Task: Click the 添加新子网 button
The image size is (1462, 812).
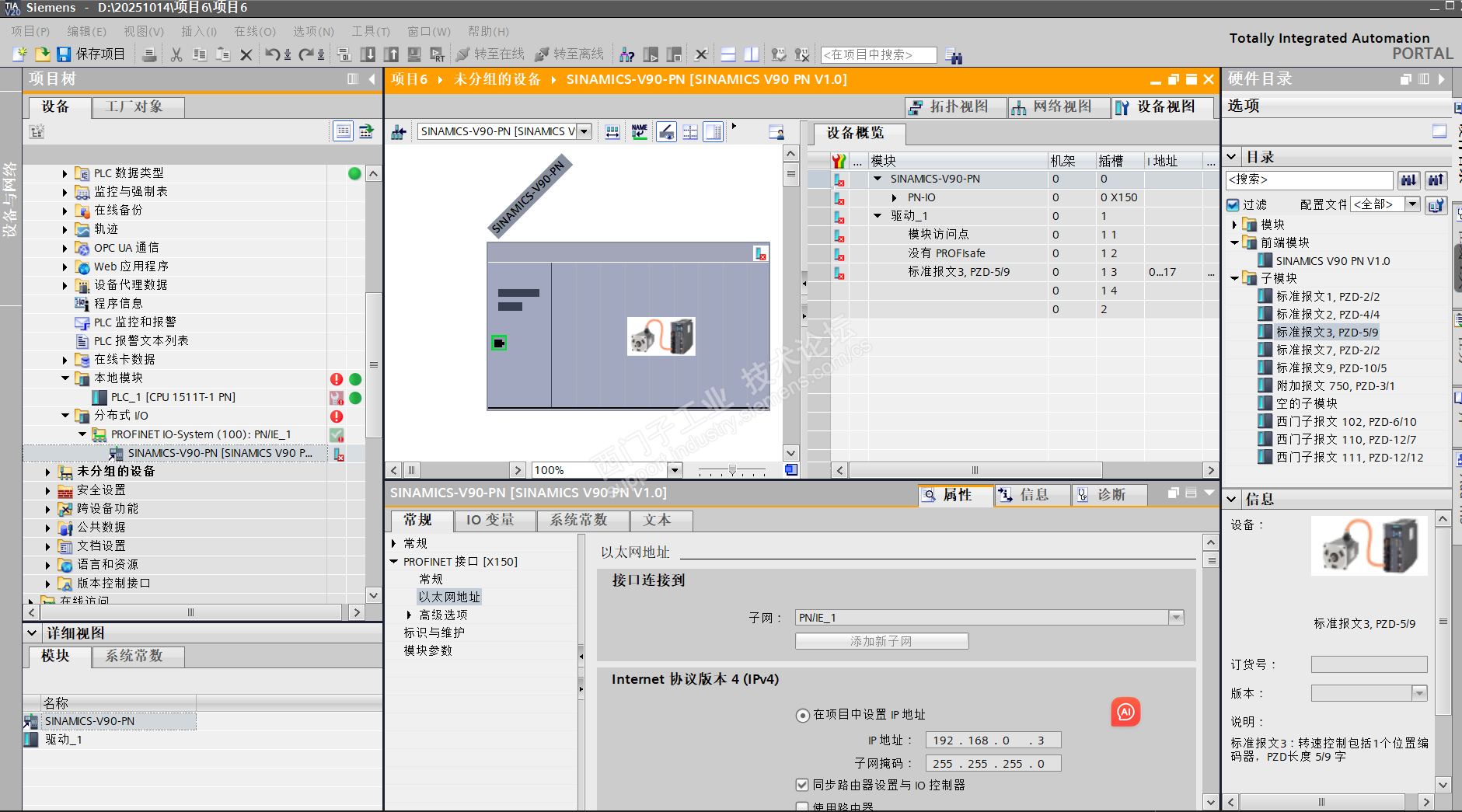Action: tap(881, 641)
